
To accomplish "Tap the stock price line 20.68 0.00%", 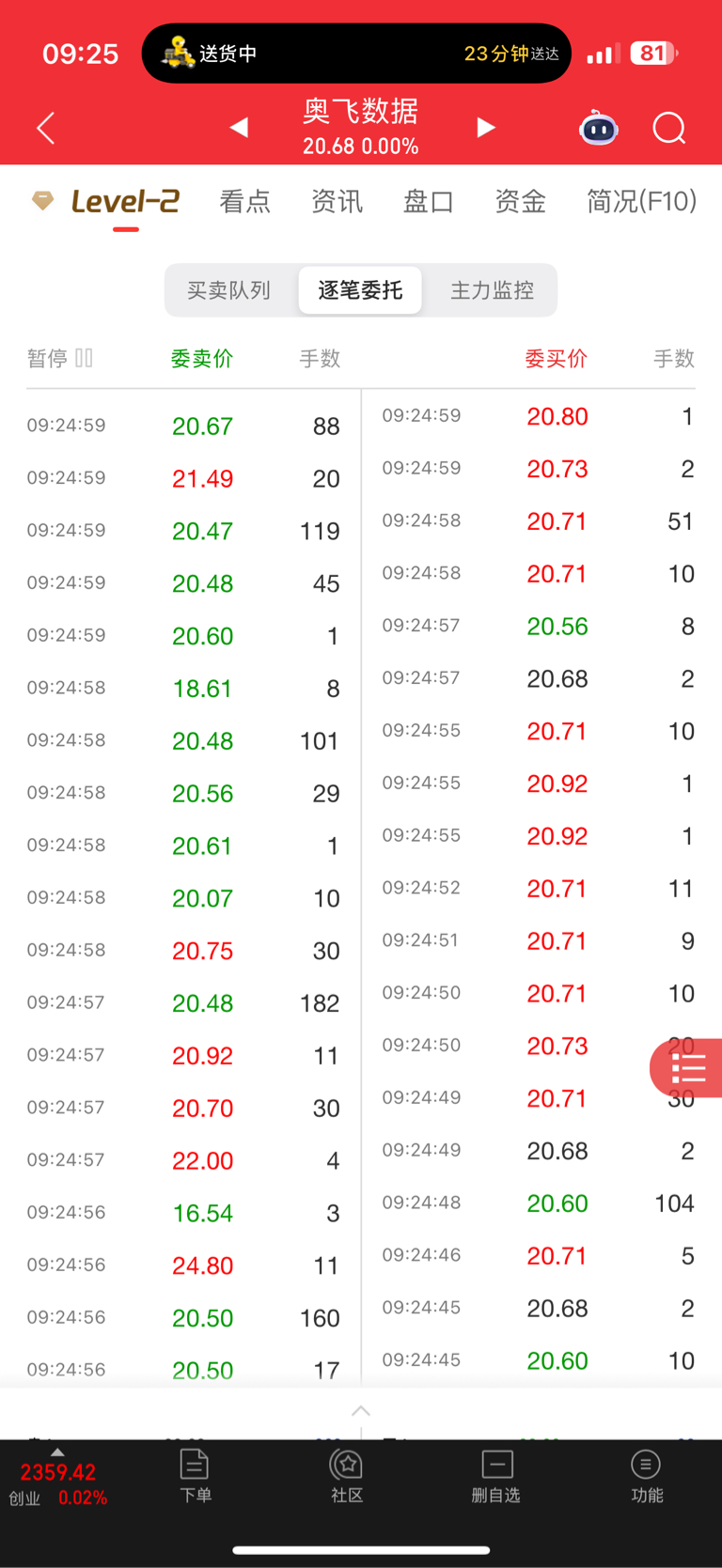I will coord(360,147).
